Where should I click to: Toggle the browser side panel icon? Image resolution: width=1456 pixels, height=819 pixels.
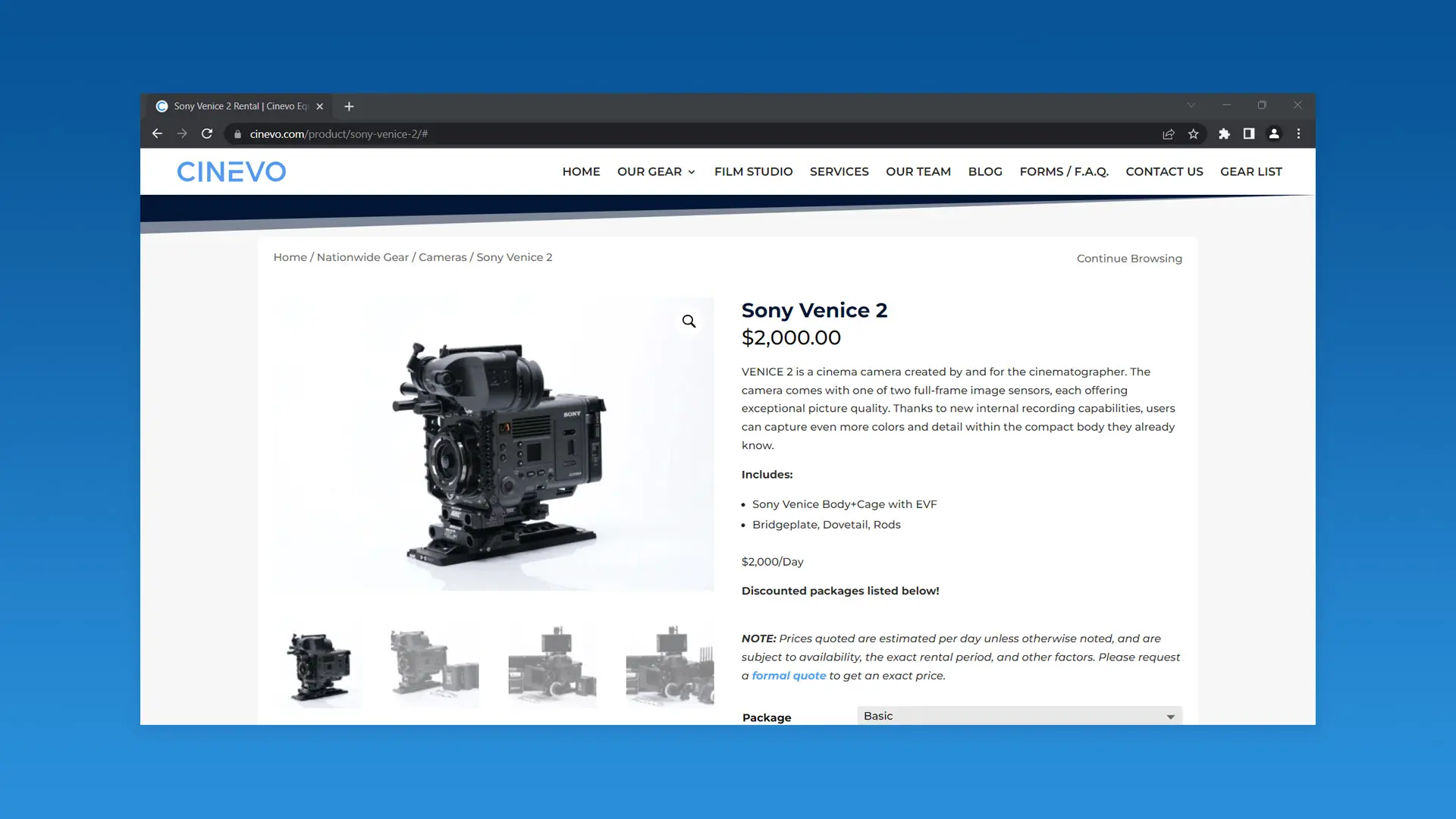(1249, 133)
